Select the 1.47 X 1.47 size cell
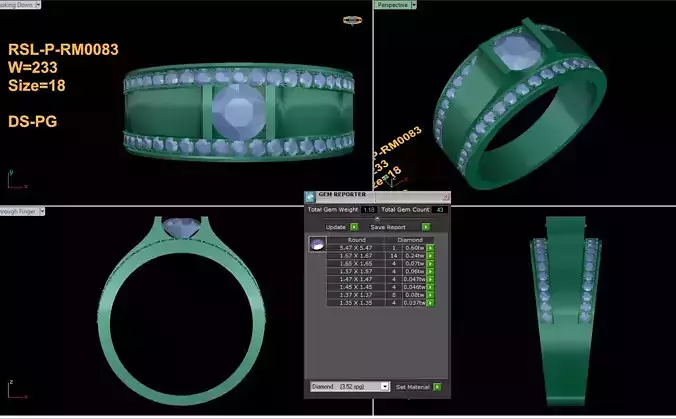 356,279
